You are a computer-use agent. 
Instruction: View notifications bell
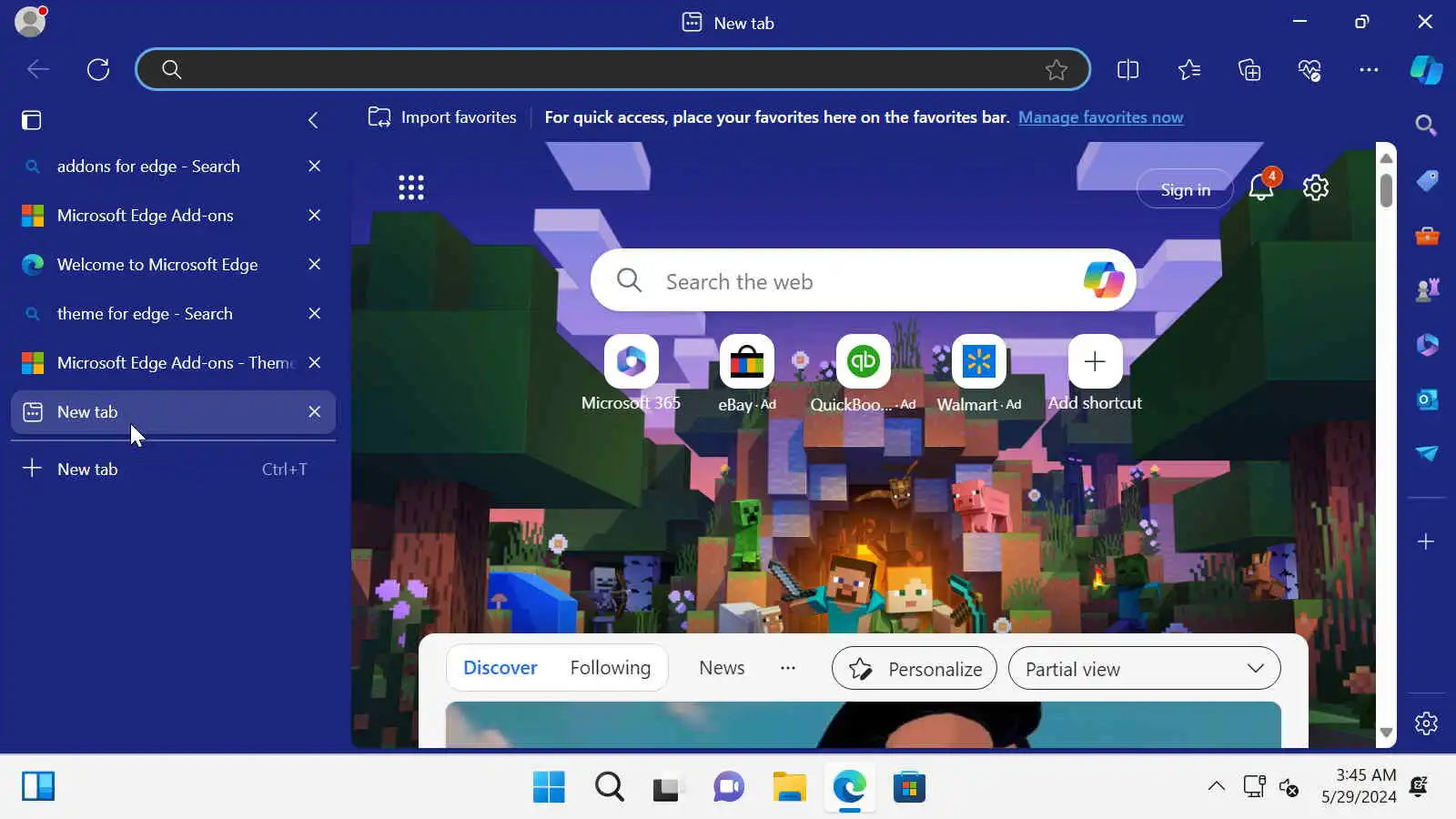point(1262,187)
